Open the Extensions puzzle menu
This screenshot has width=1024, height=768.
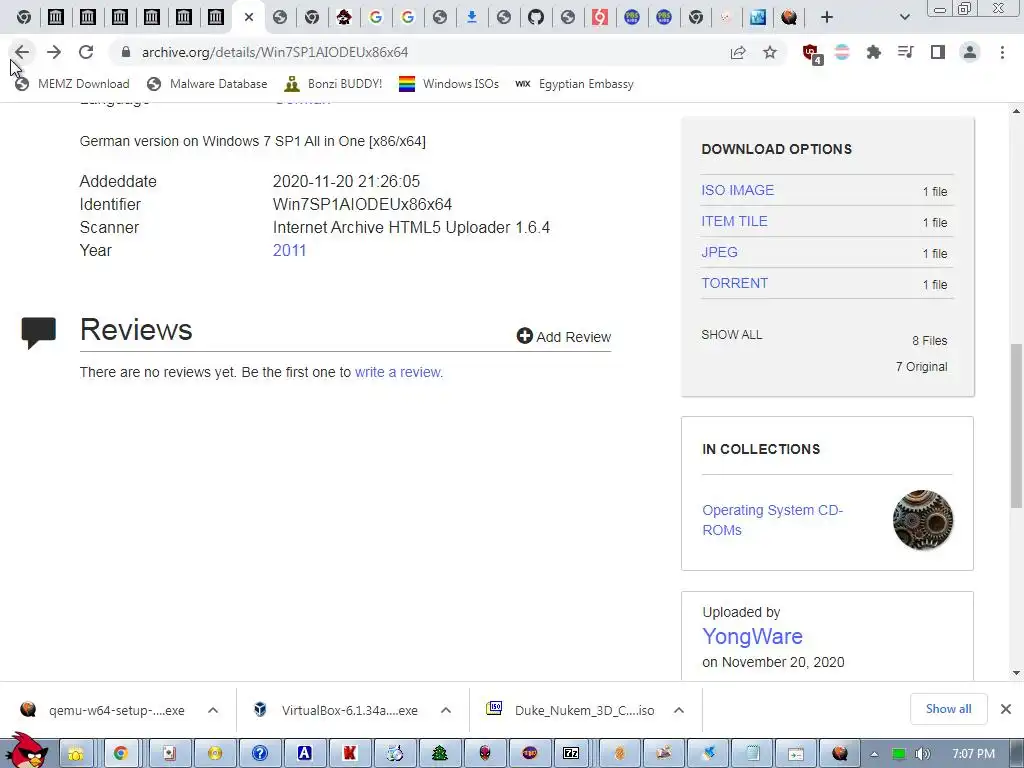[x=874, y=52]
